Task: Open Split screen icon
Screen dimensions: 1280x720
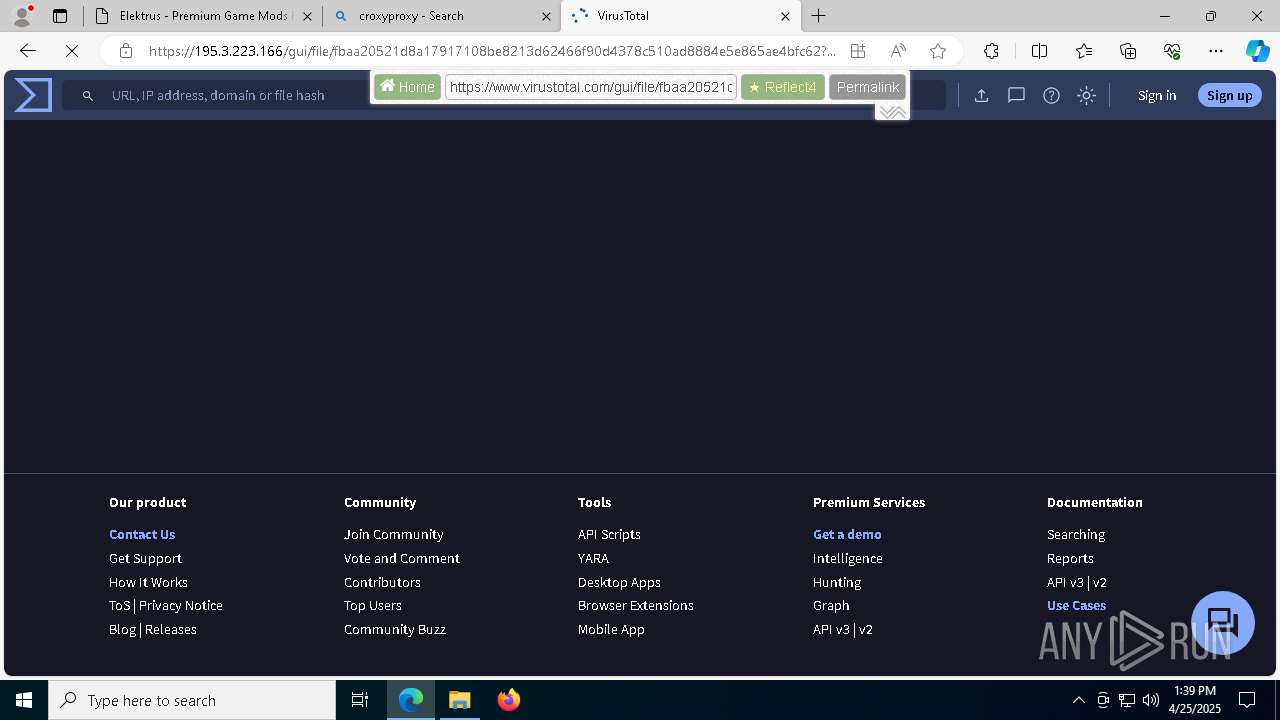Action: (1039, 51)
